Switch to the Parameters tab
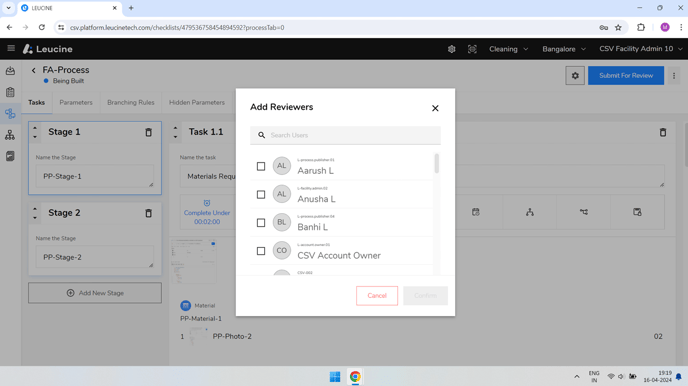 tap(76, 102)
